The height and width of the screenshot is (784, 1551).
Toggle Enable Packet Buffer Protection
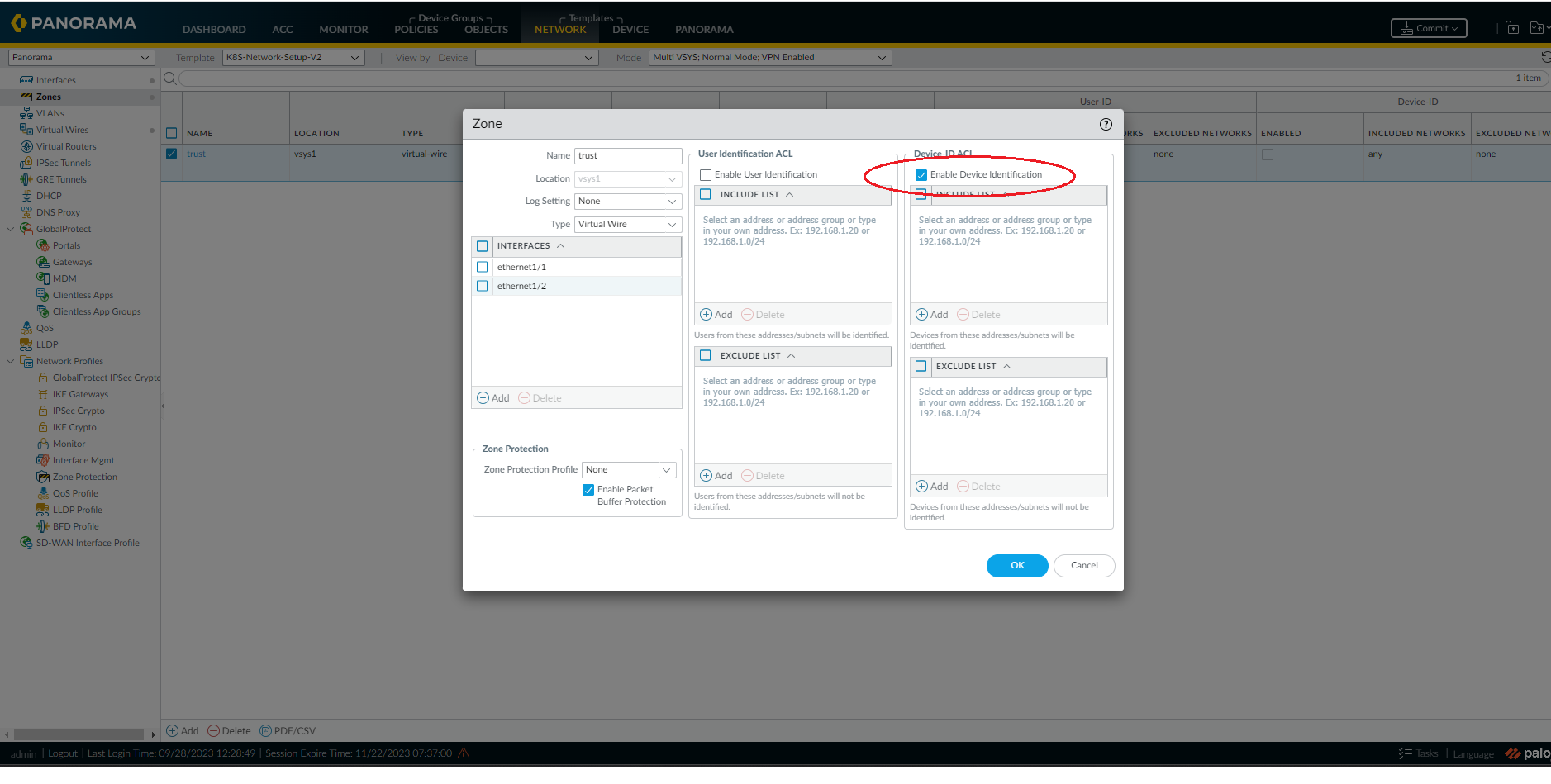coord(588,490)
